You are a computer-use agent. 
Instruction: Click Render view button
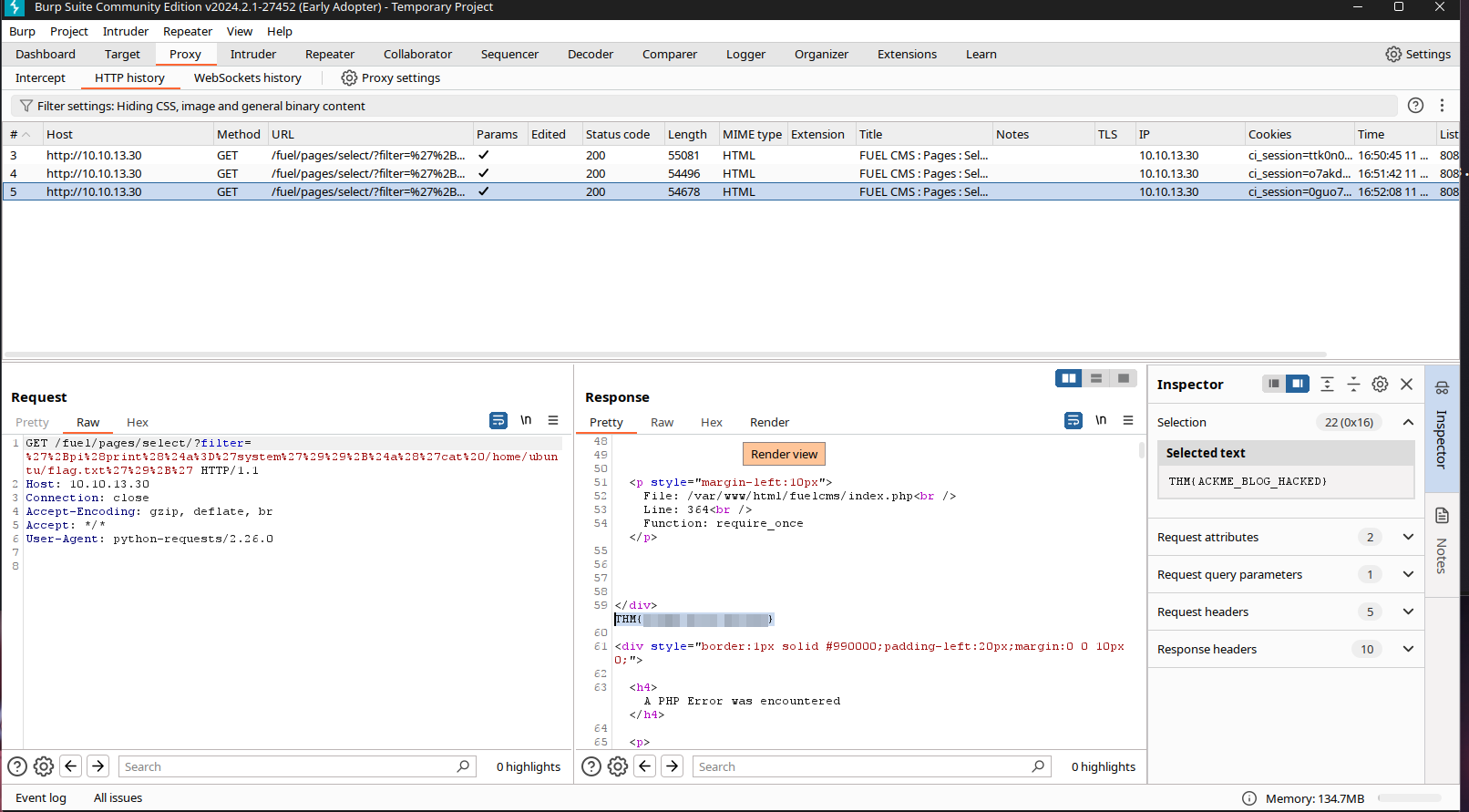pyautogui.click(x=784, y=454)
